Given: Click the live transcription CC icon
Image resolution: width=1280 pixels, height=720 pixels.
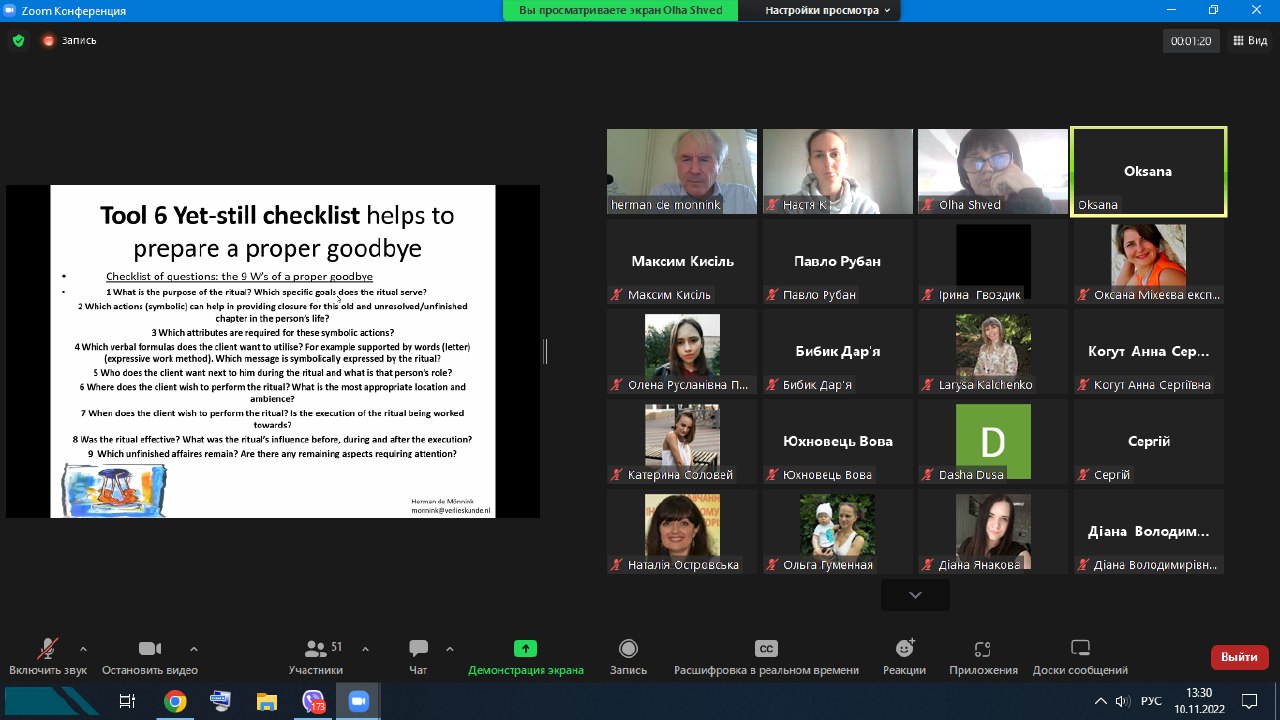Looking at the screenshot, I should 766,649.
